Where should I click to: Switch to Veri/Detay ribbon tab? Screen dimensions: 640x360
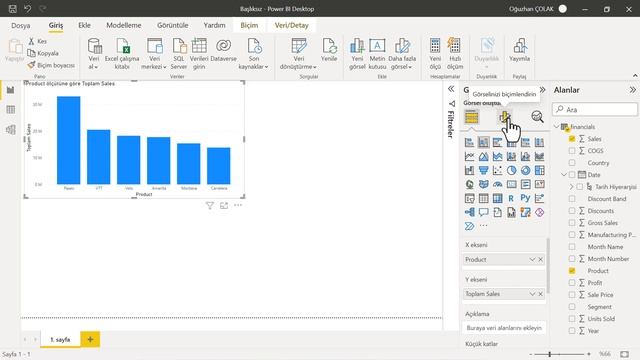[291, 25]
